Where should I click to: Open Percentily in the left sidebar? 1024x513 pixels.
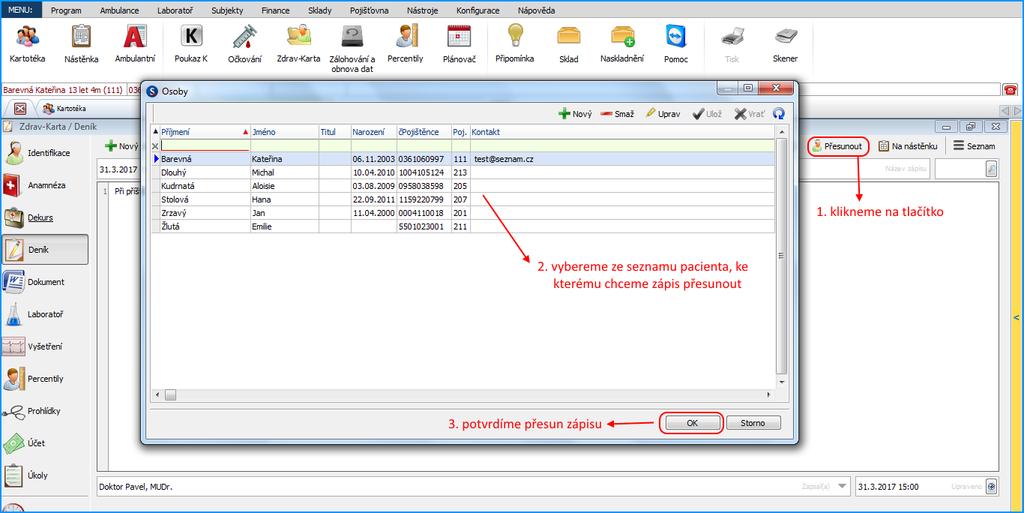(x=44, y=379)
